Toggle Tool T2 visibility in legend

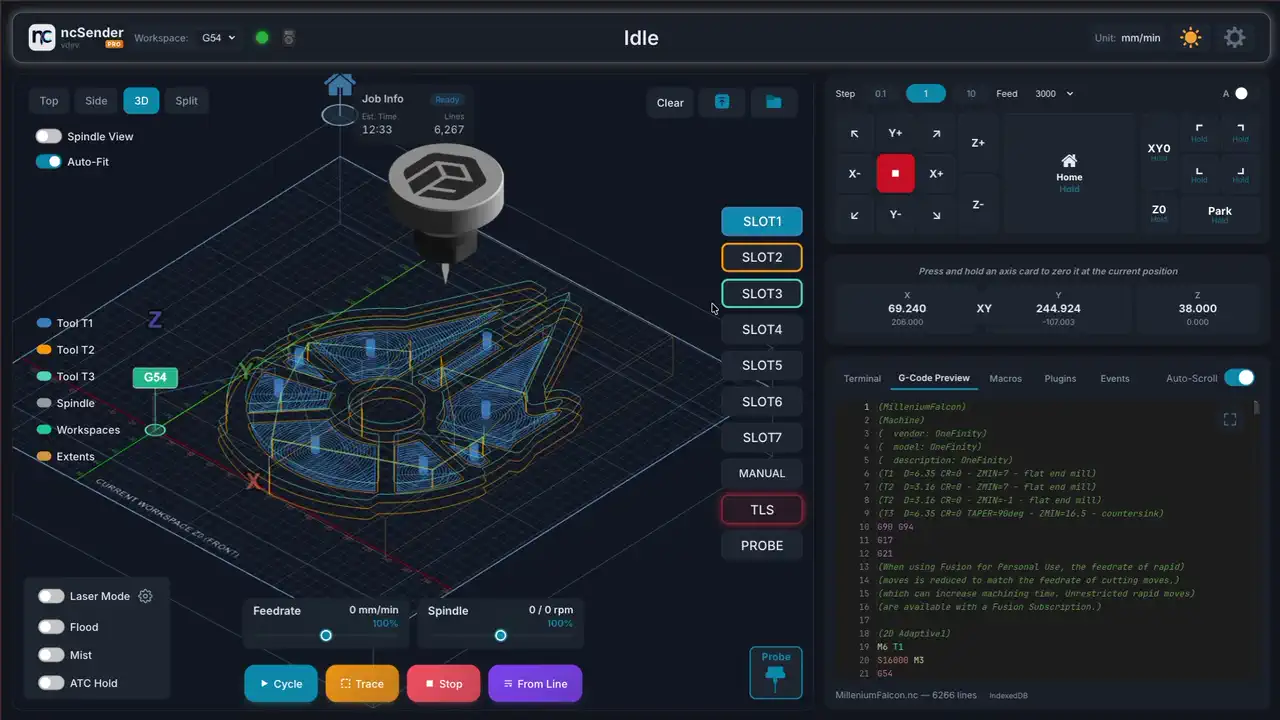65,350
